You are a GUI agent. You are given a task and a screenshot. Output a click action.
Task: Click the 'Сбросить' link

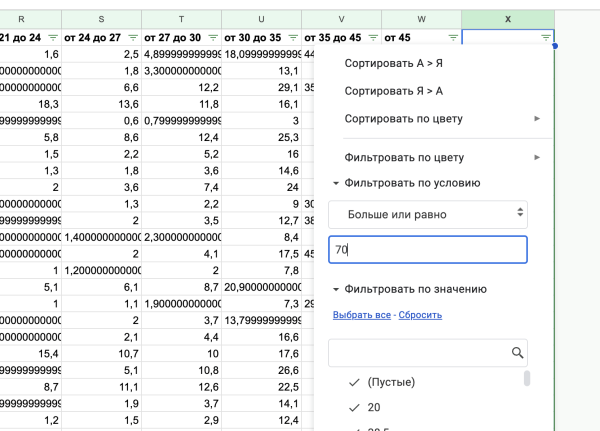420,315
